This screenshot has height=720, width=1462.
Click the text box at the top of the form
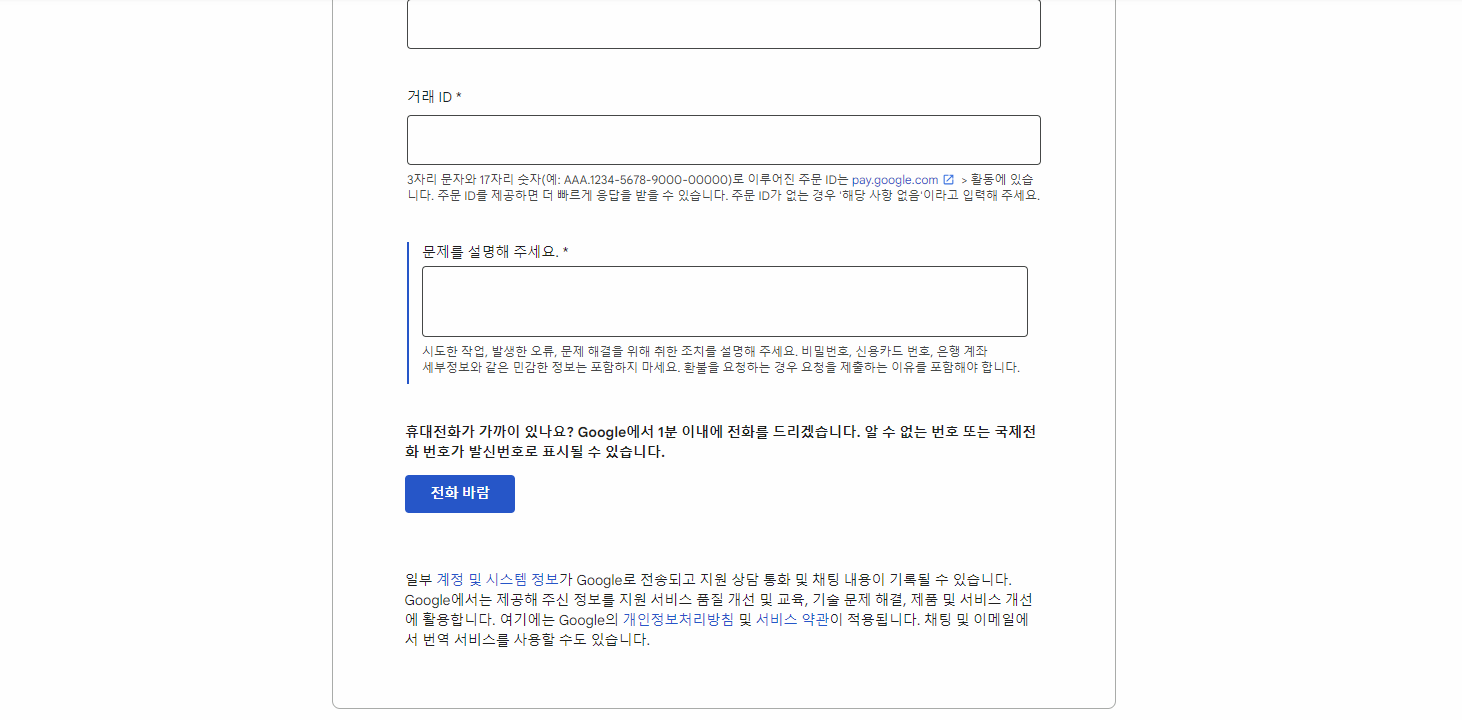722,22
